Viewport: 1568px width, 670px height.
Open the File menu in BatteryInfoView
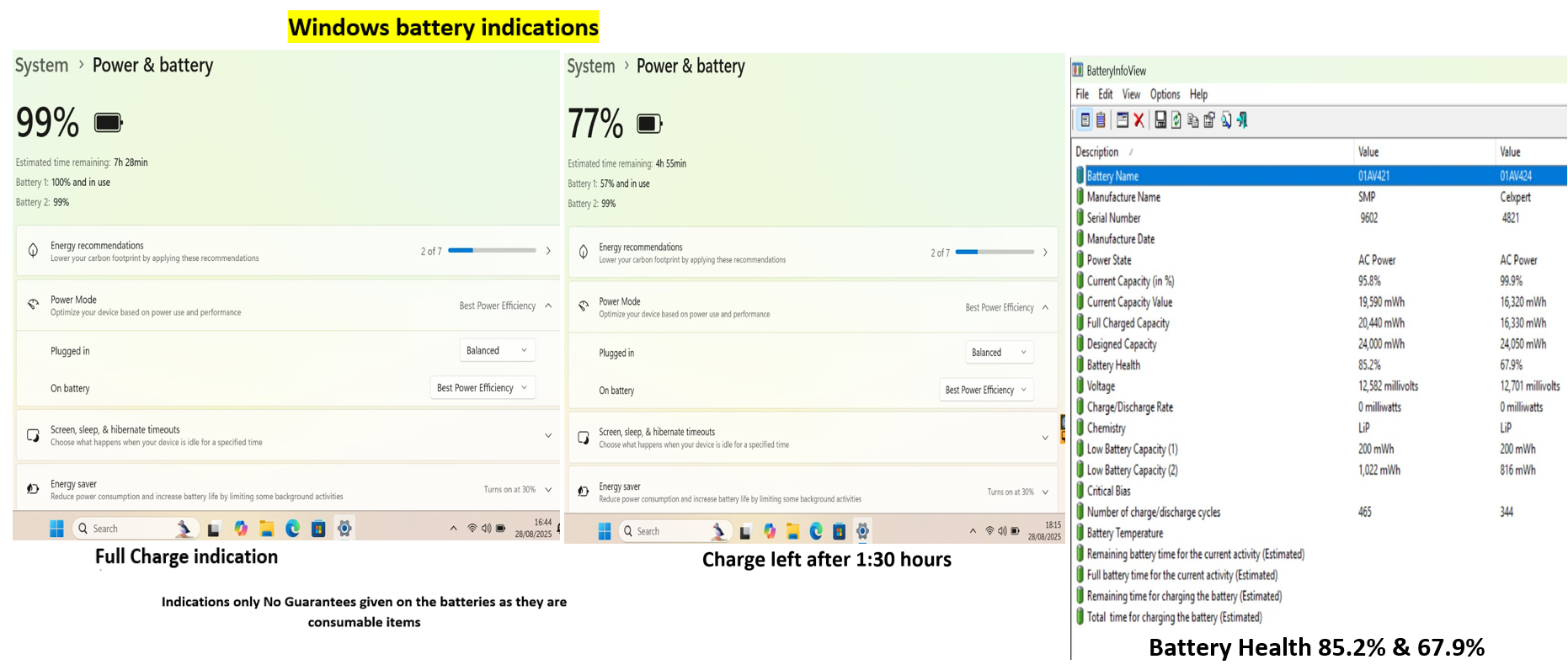coord(1082,94)
